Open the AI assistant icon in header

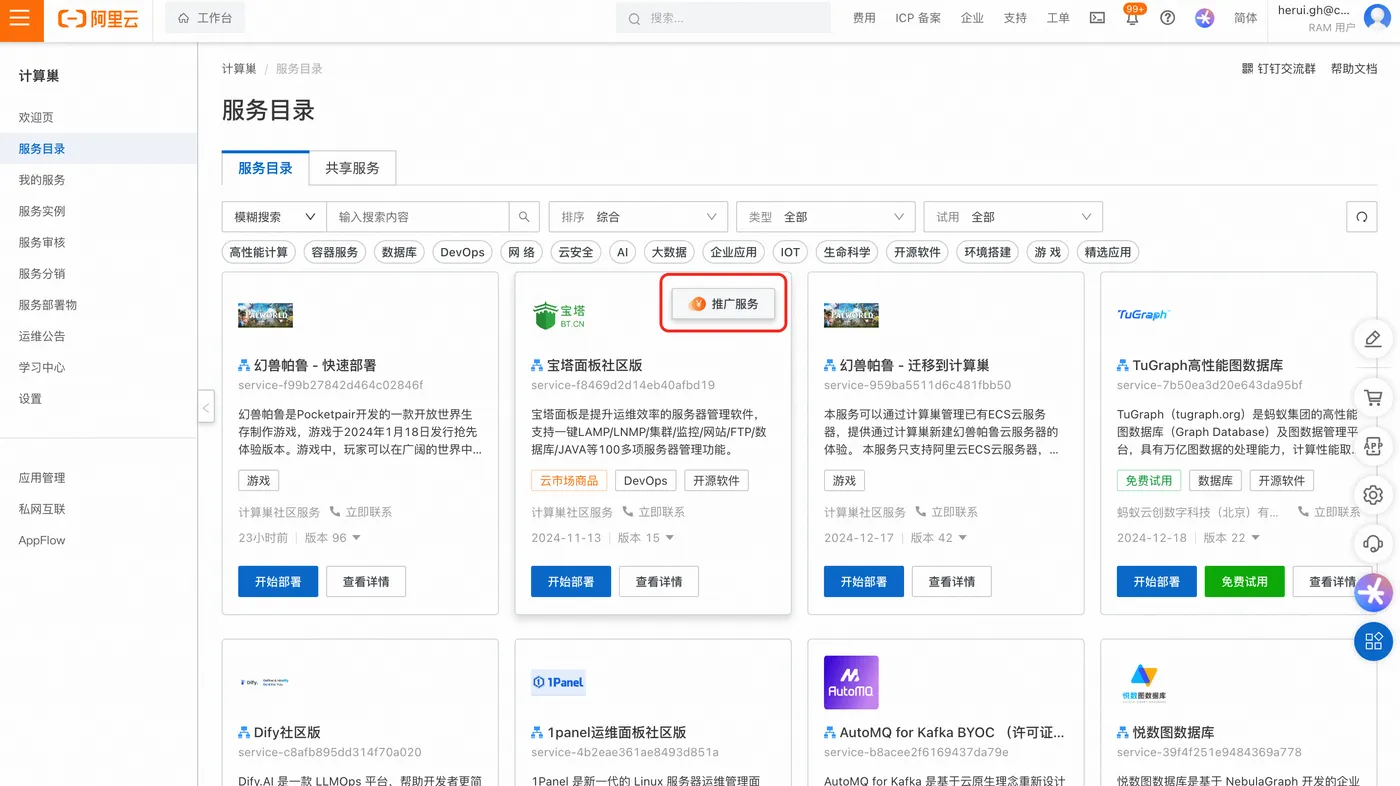(1205, 18)
